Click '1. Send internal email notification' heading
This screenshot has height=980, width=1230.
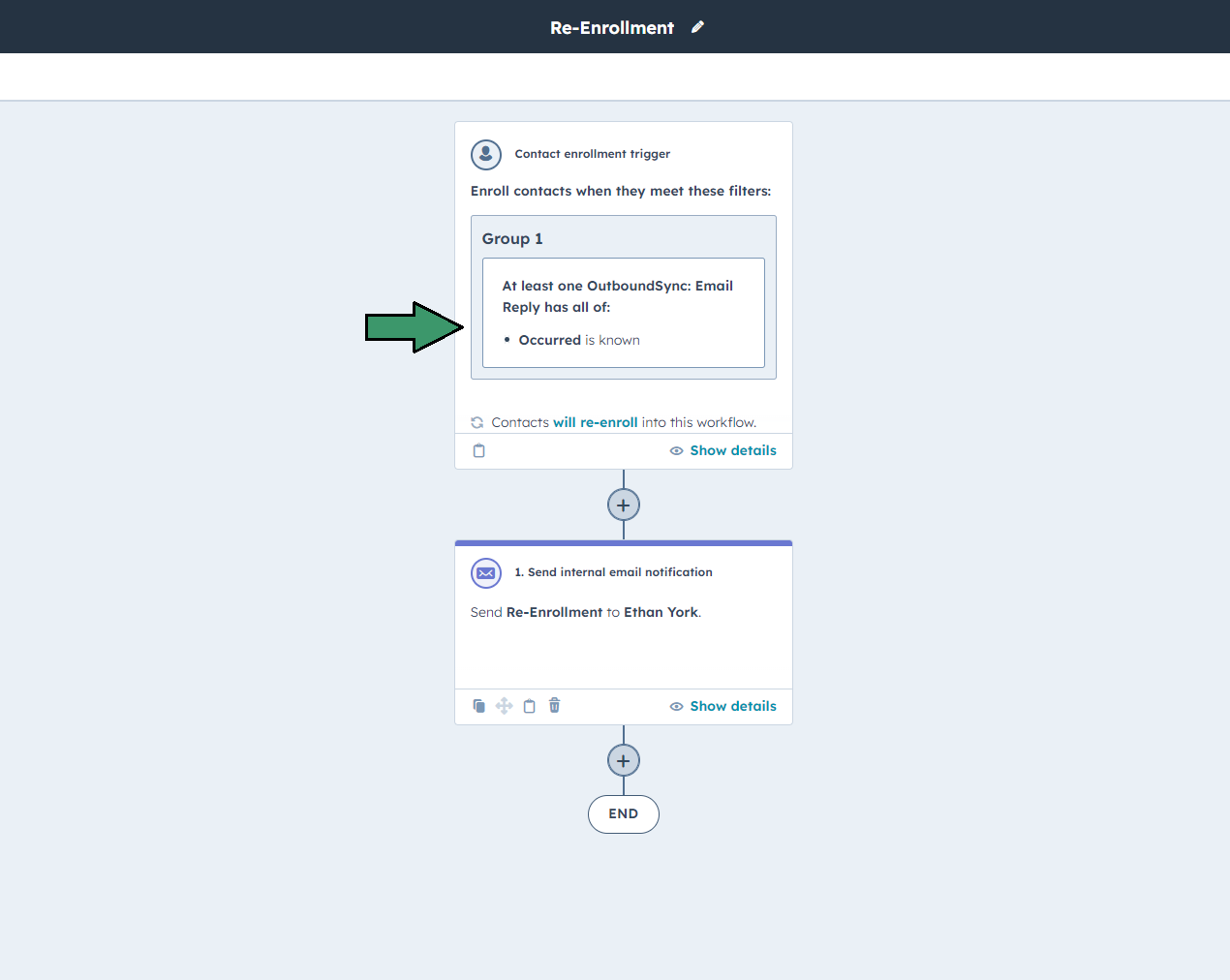click(613, 572)
